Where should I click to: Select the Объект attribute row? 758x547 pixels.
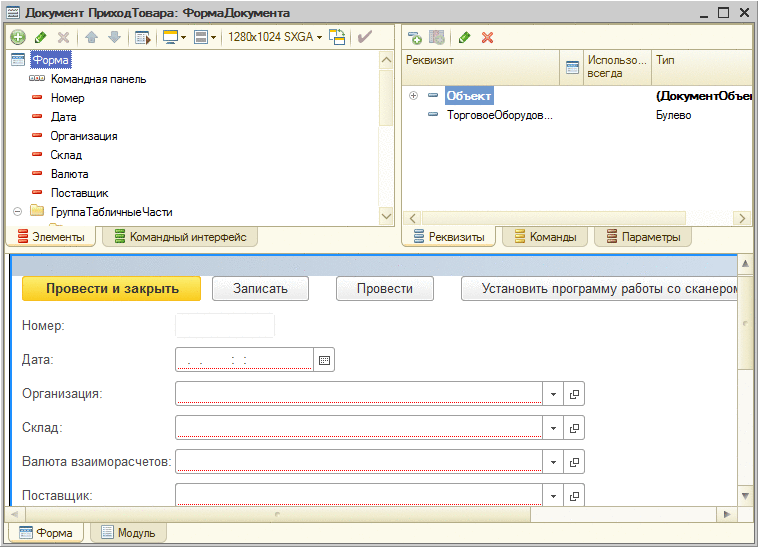click(469, 96)
